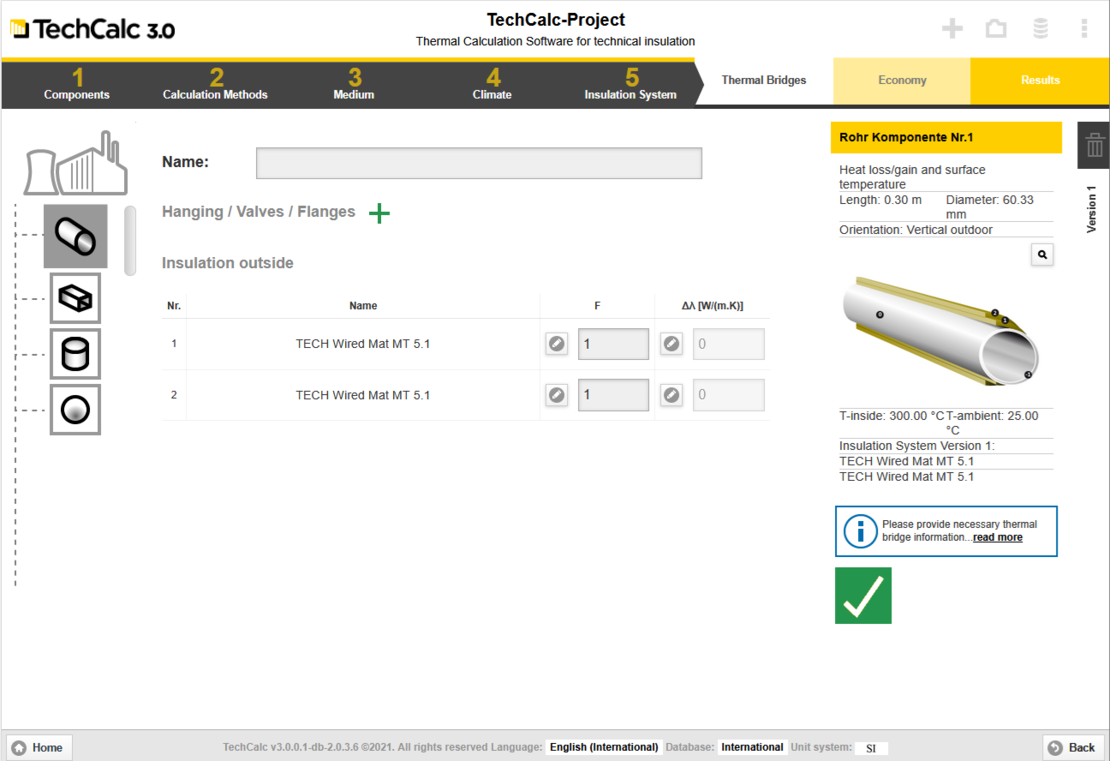
Task: Click the T-inside: 300.00 °C text
Action: pos(892,416)
